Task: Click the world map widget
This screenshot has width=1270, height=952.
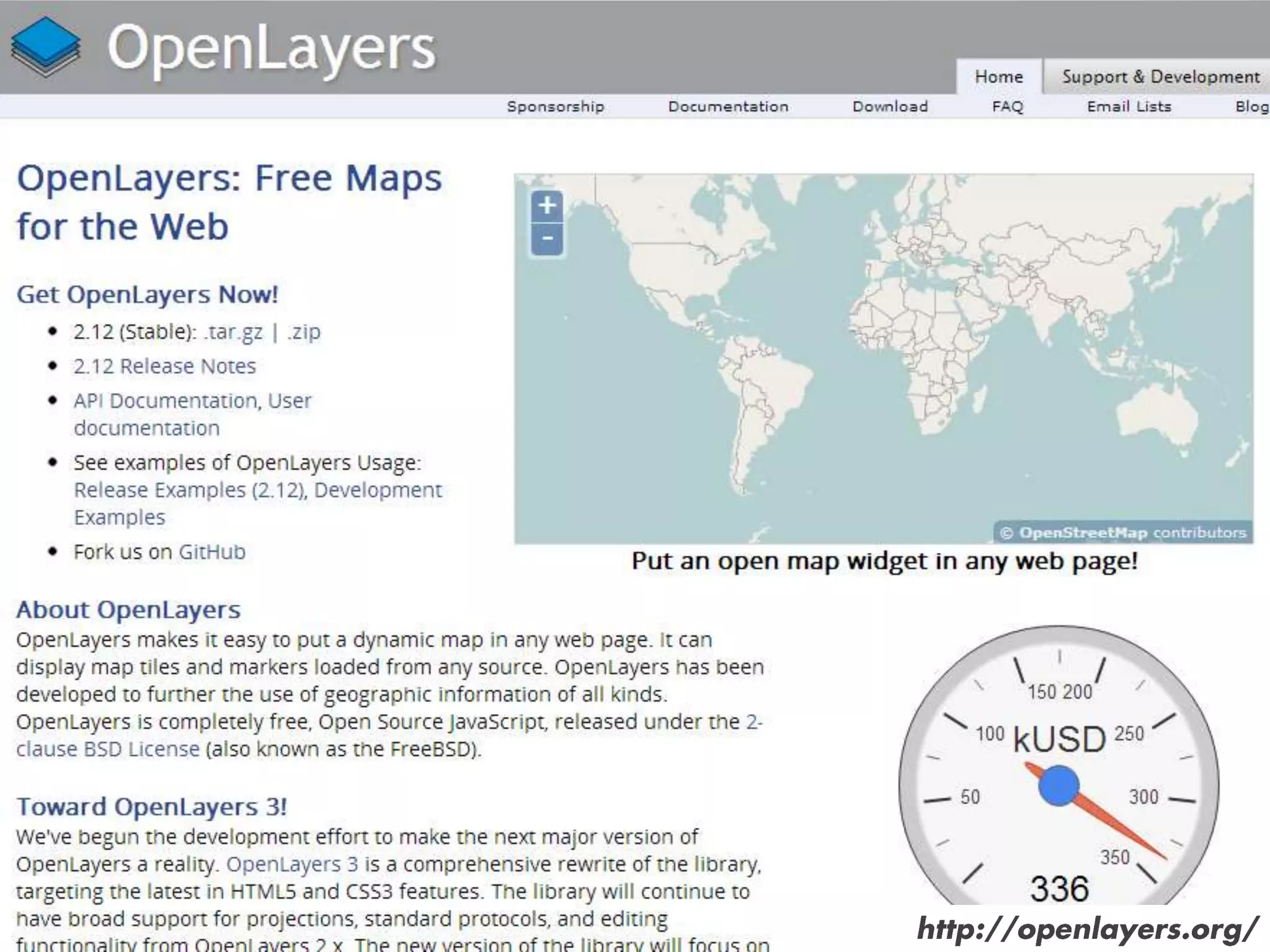Action: pos(884,358)
